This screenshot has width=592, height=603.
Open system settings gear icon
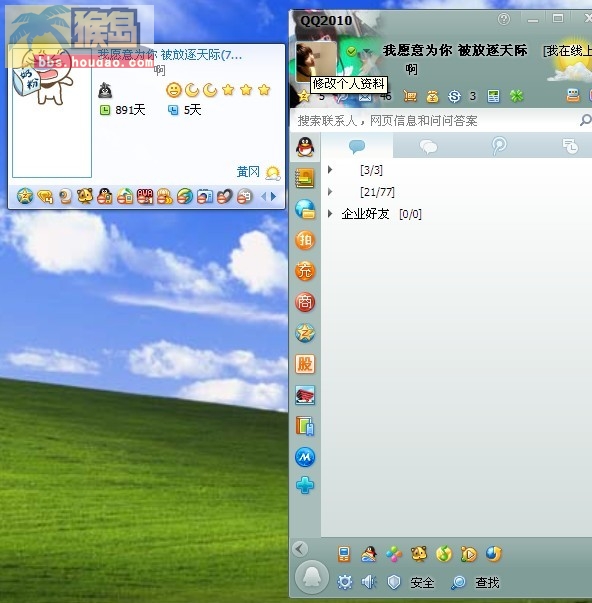344,582
